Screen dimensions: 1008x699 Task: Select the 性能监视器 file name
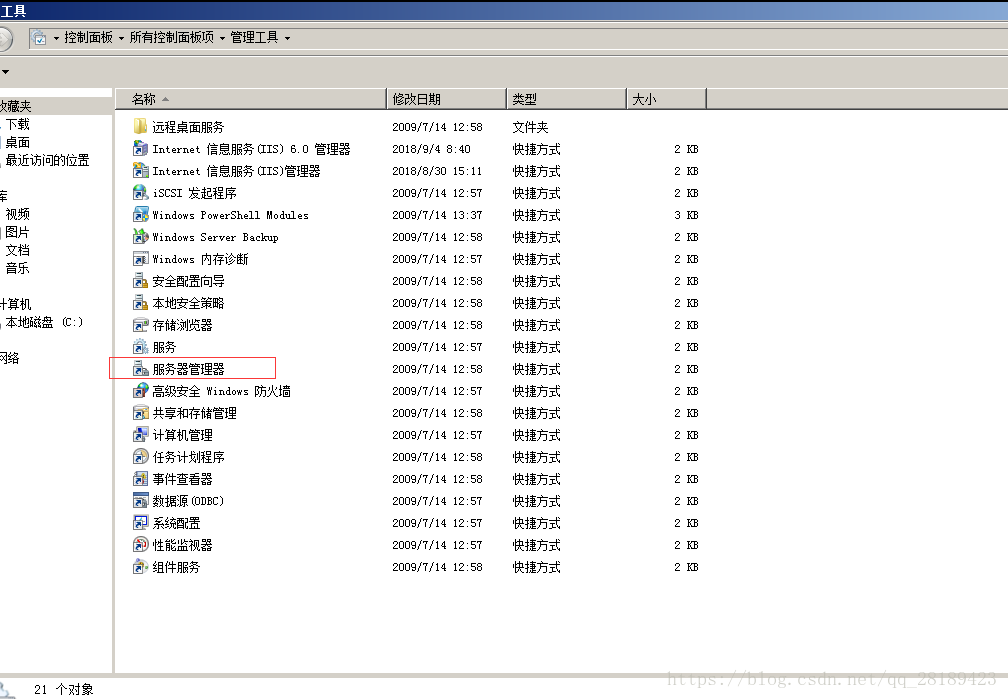183,545
